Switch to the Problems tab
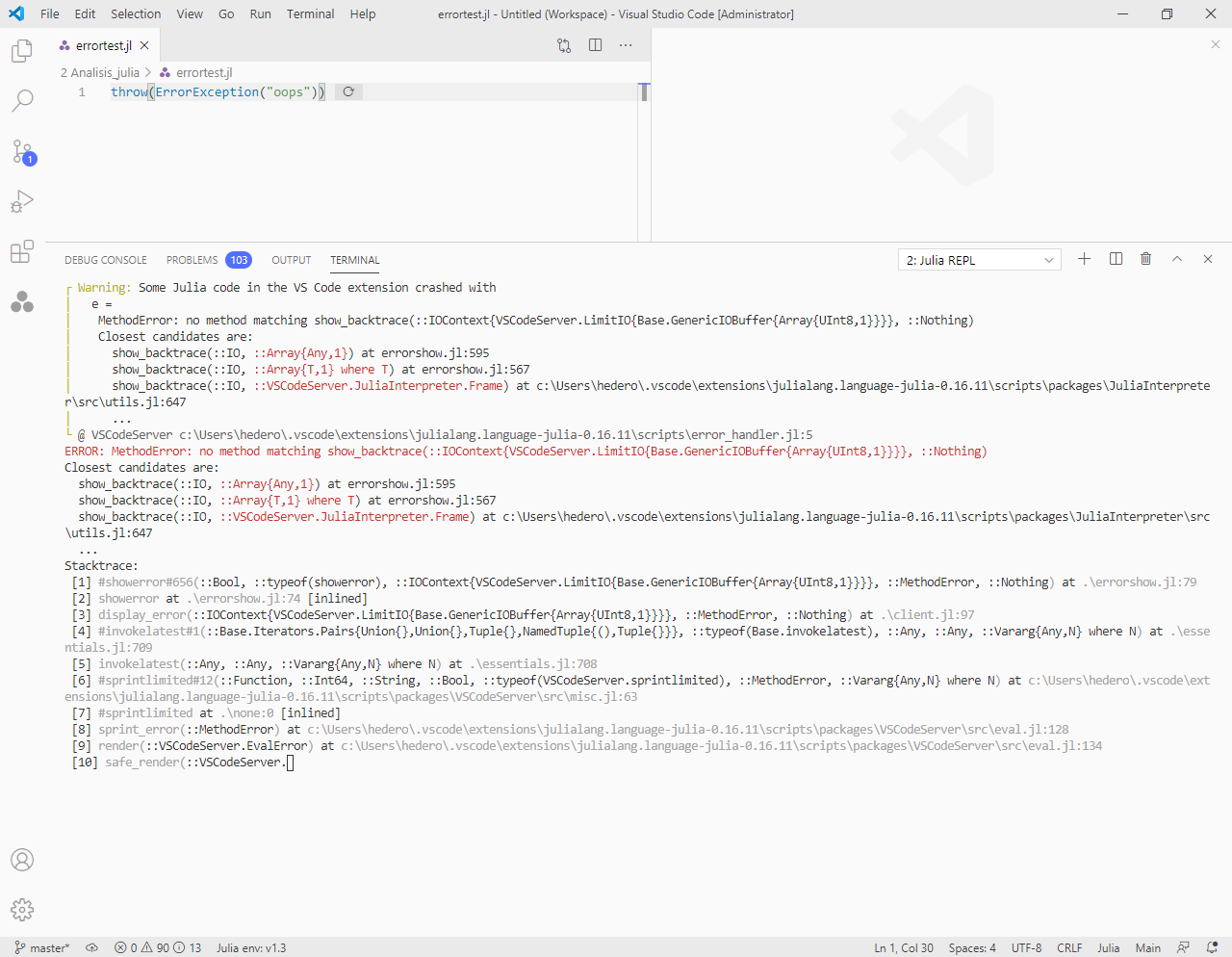The width and height of the screenshot is (1232, 957). click(208, 260)
